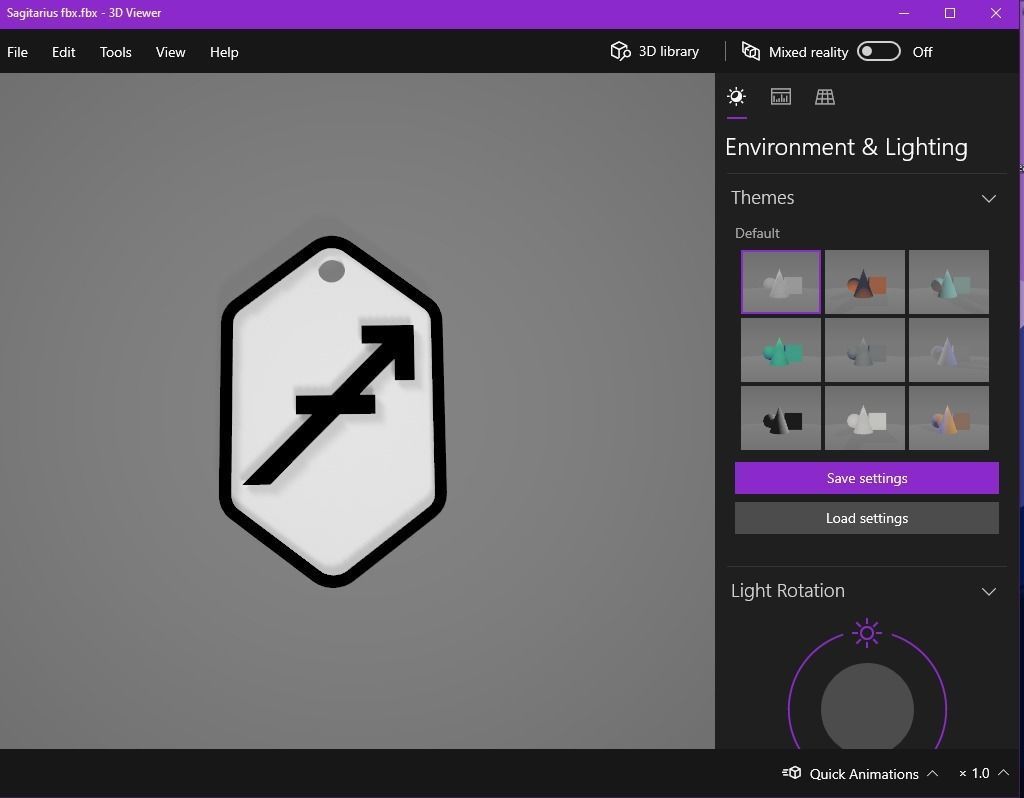The image size is (1024, 798).
Task: Select the white shapes theme in bottom row
Action: tap(865, 418)
